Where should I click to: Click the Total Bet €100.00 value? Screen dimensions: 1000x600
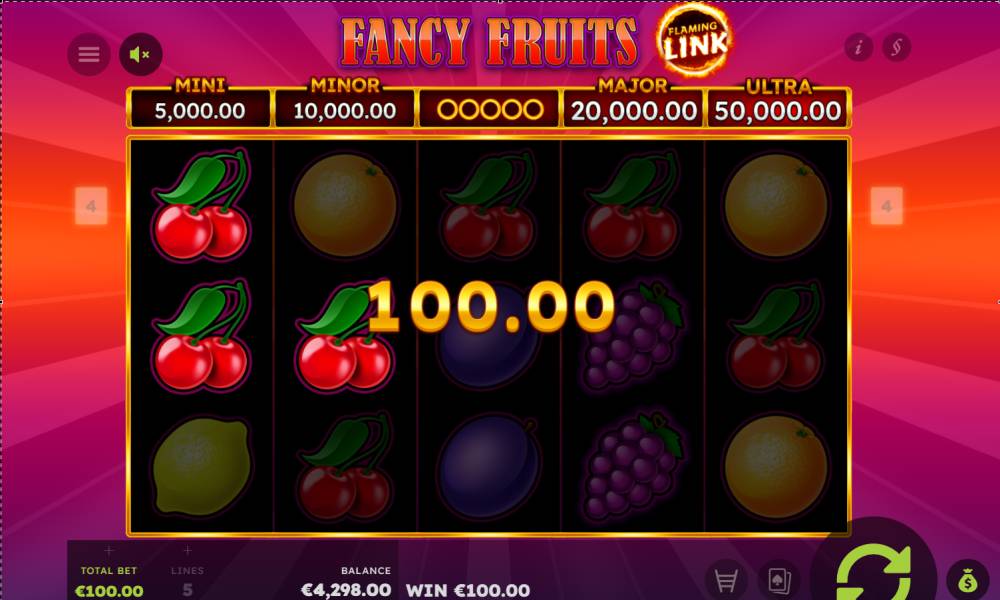tap(109, 590)
